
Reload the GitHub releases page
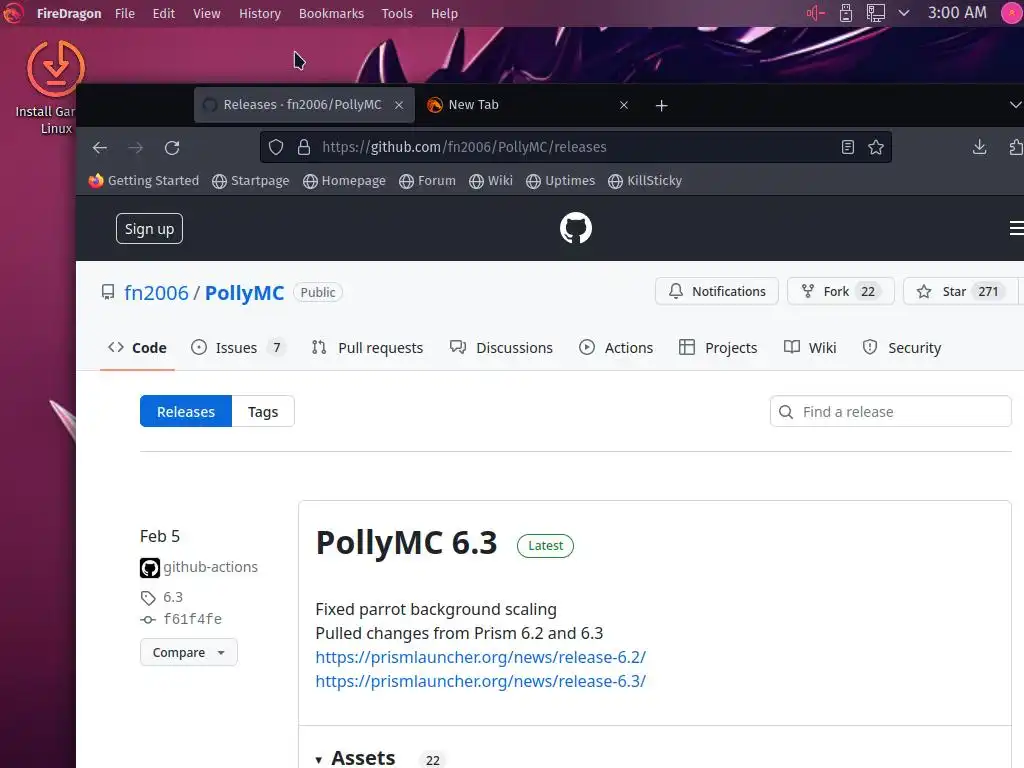coord(172,148)
